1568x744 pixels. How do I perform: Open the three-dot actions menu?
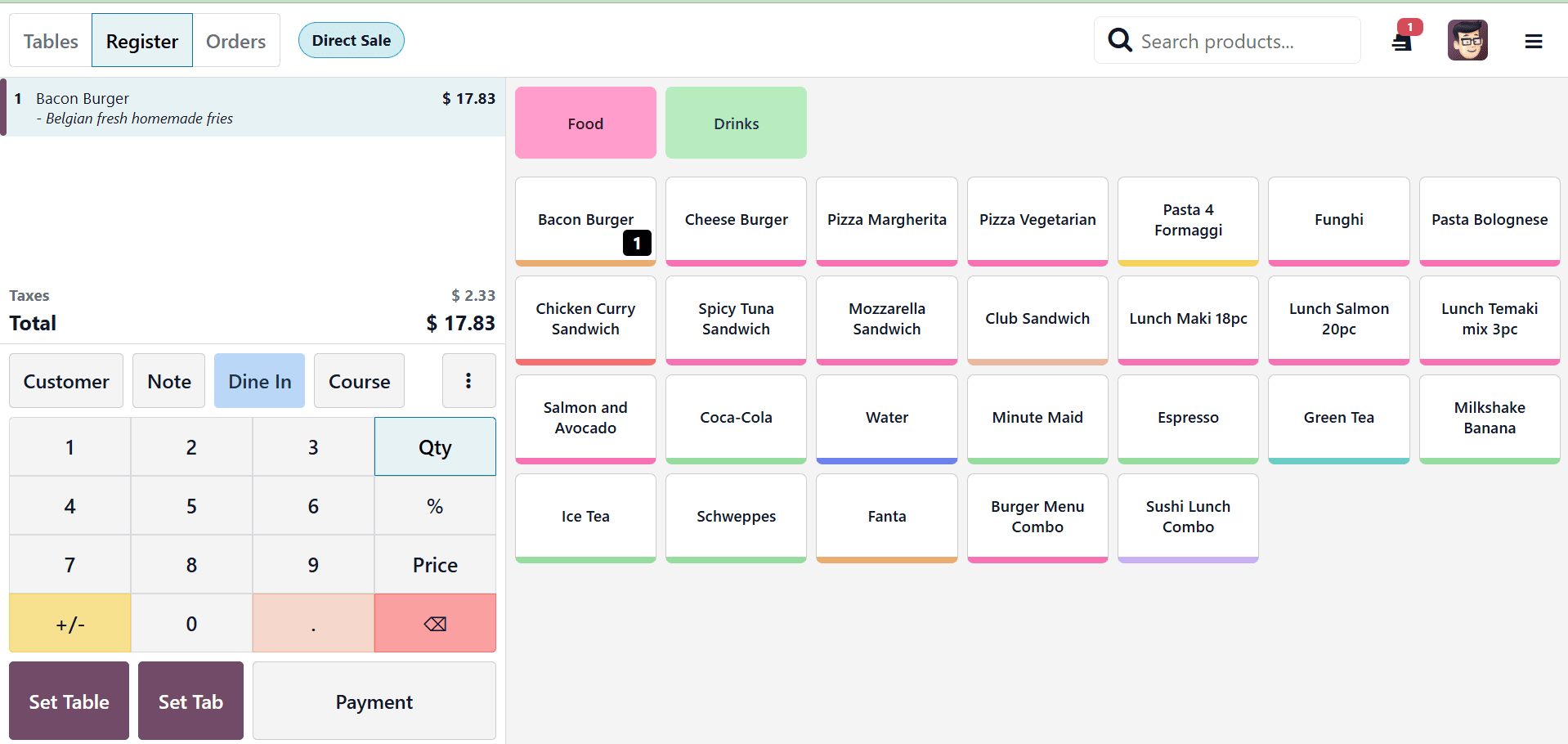point(468,380)
